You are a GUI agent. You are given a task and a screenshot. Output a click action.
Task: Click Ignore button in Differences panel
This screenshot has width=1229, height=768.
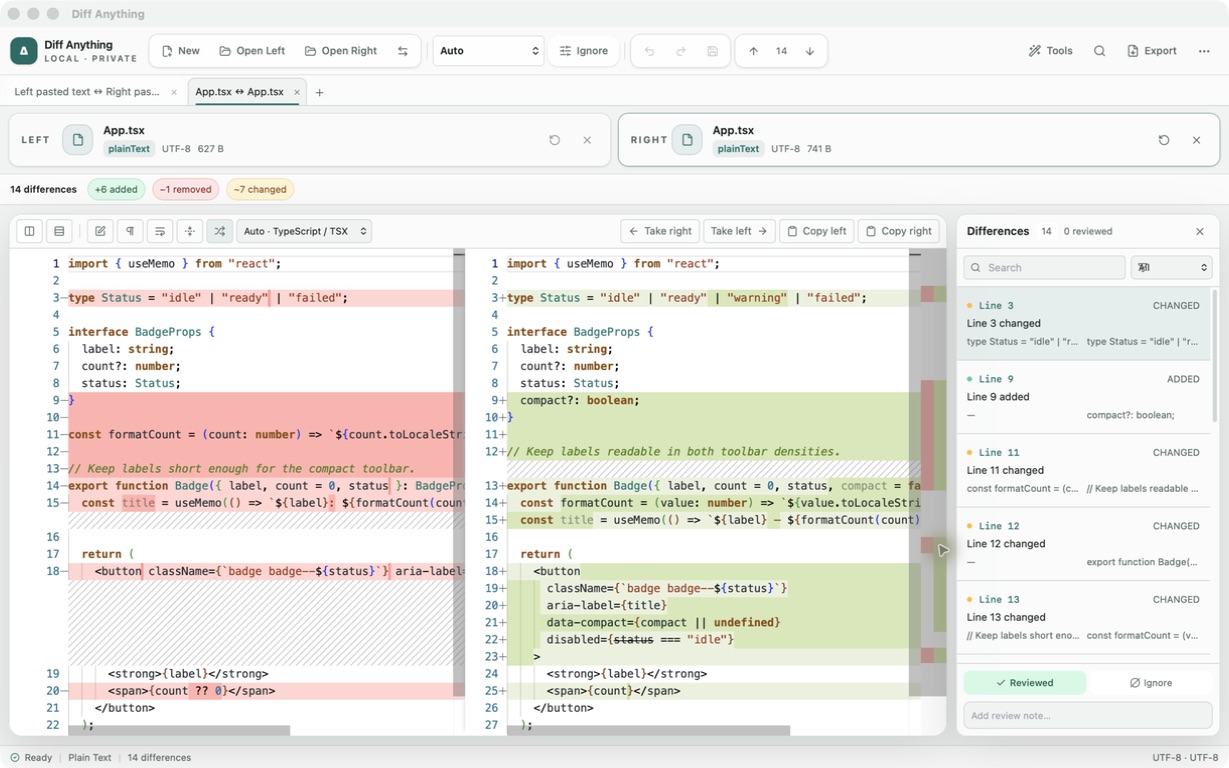[1150, 683]
